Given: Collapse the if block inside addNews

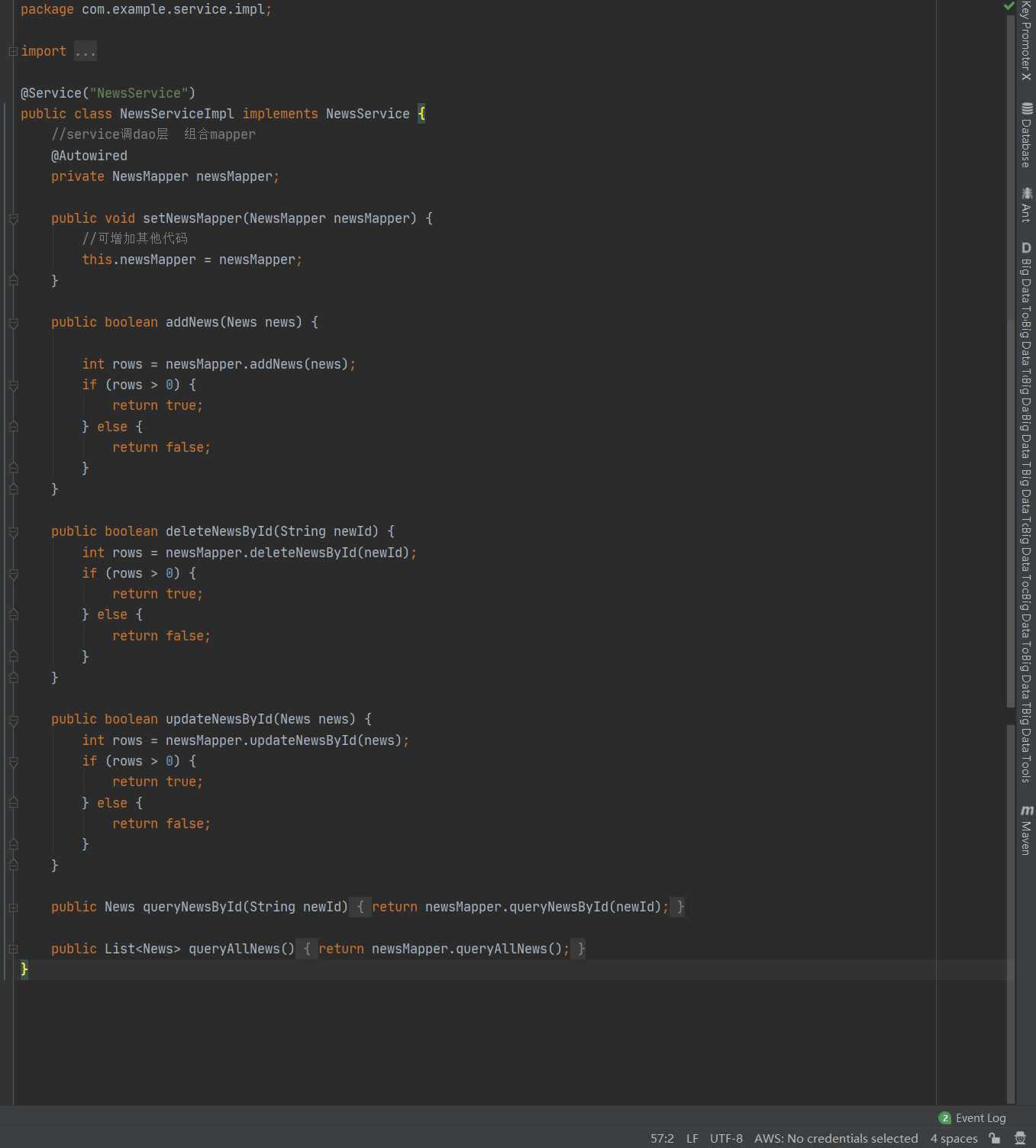Looking at the screenshot, I should tap(13, 385).
